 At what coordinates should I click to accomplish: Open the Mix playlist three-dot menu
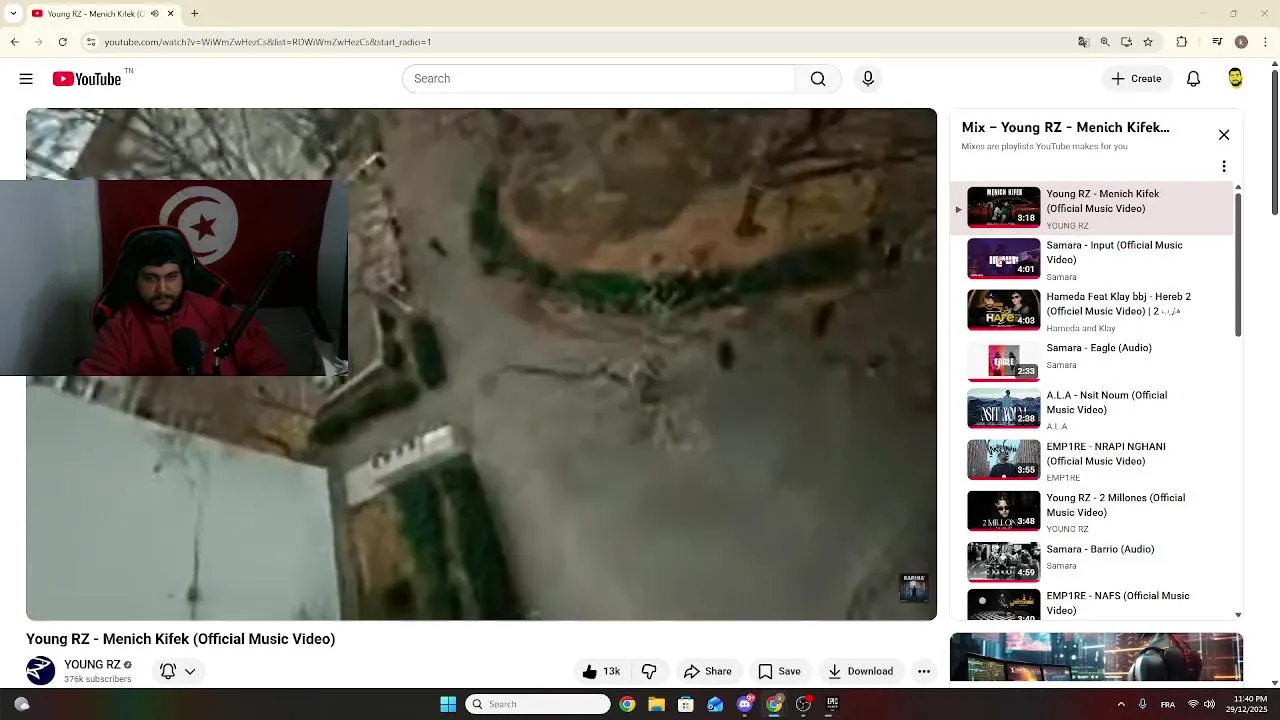tap(1224, 166)
